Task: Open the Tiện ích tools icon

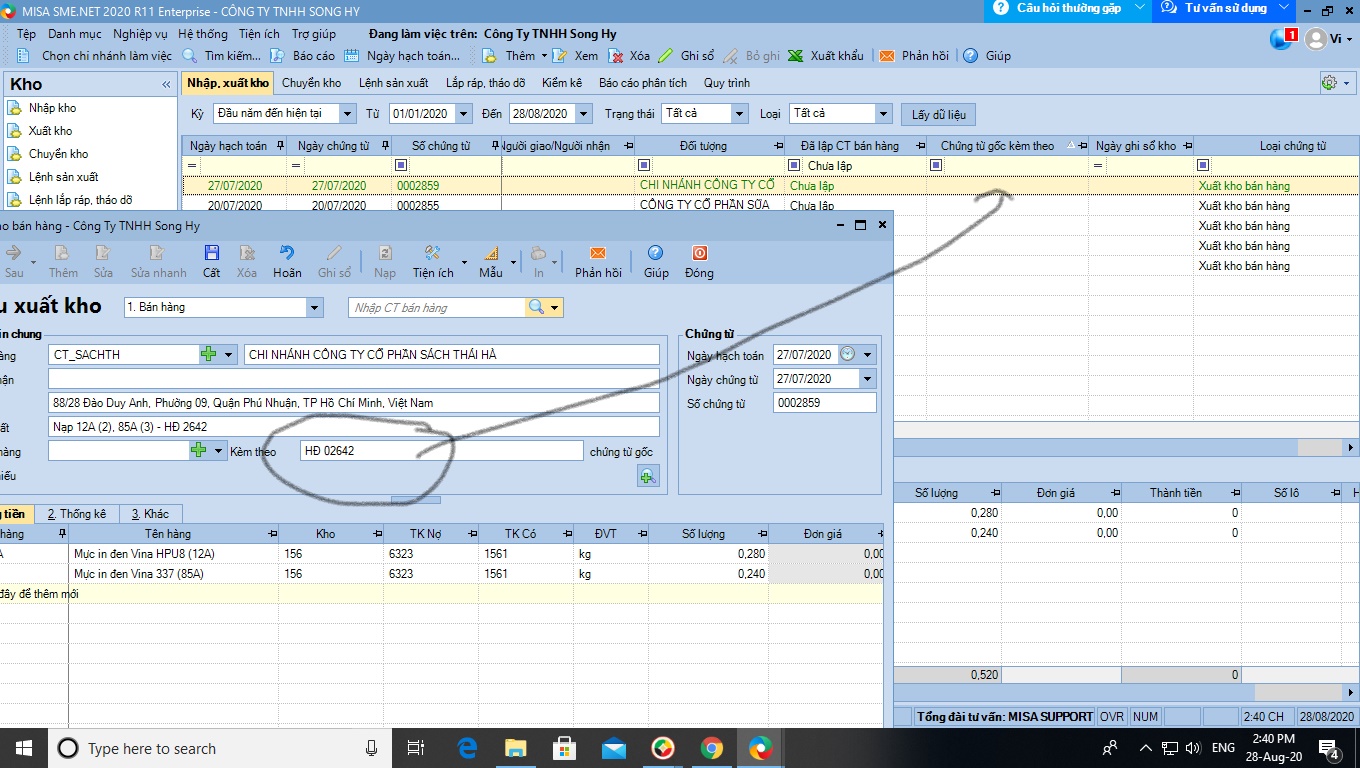Action: [x=432, y=254]
